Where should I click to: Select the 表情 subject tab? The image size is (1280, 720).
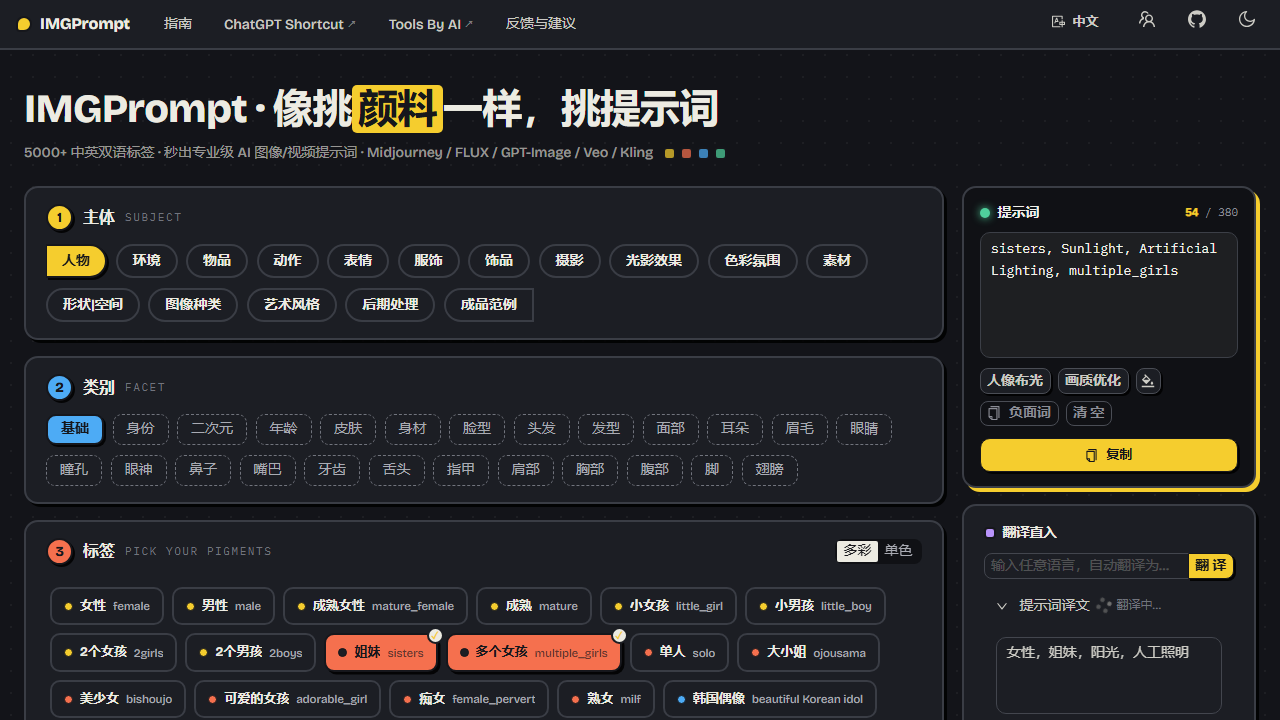click(358, 260)
